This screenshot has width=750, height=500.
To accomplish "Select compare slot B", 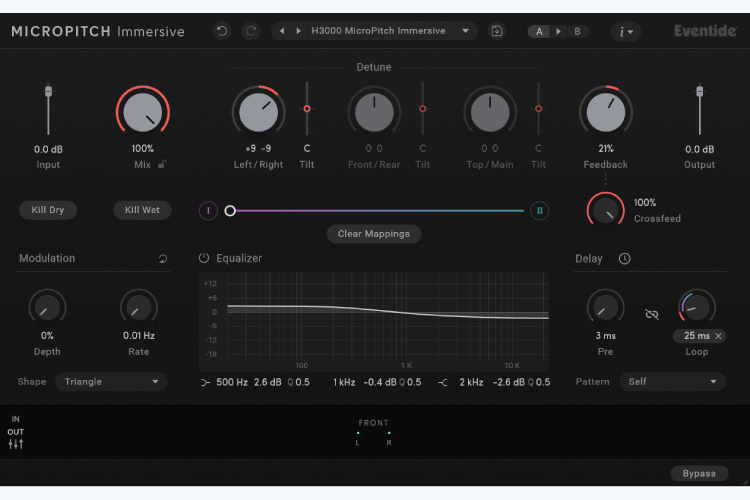I will (577, 32).
